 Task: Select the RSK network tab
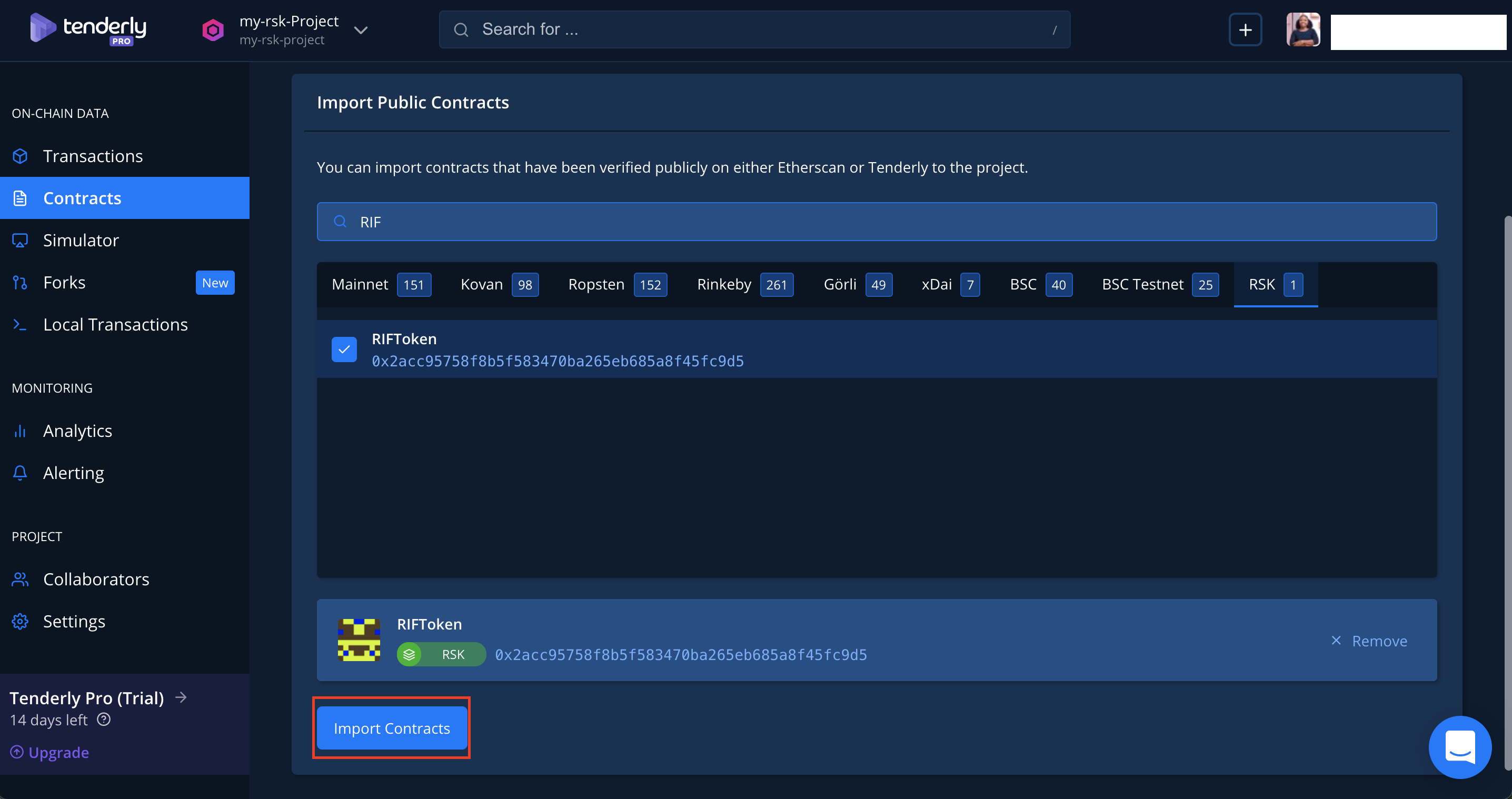[1276, 285]
